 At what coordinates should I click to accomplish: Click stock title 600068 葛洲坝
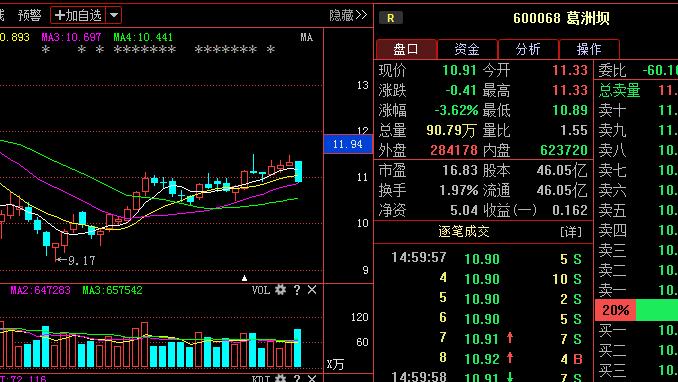(x=561, y=18)
